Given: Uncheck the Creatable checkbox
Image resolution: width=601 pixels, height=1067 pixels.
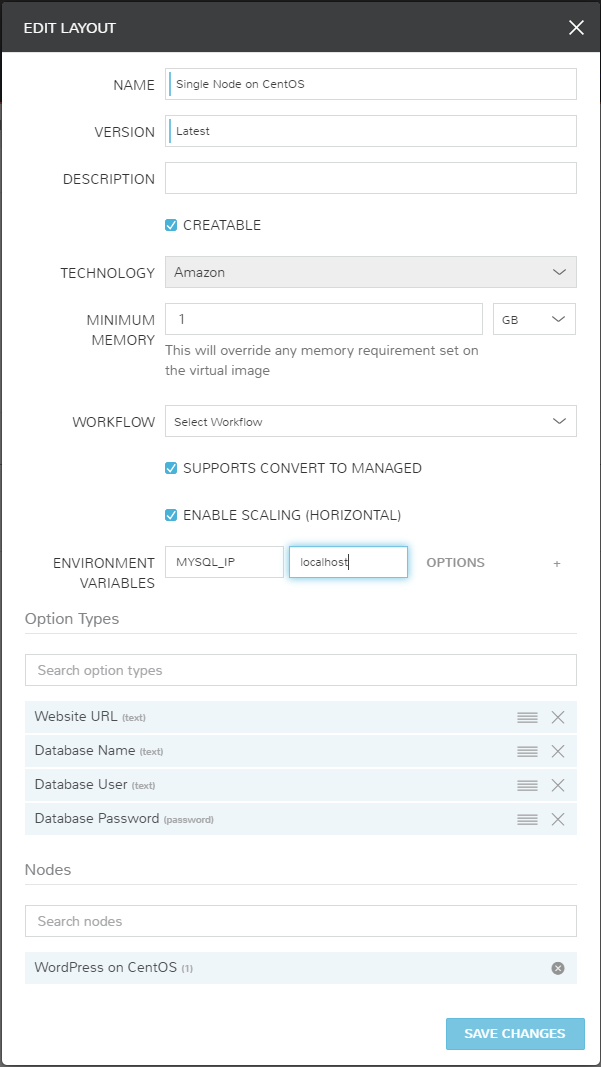Looking at the screenshot, I should click(172, 225).
